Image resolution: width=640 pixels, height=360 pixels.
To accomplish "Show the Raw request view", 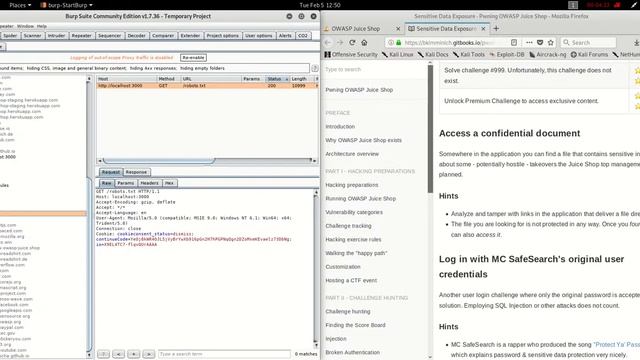I will [107, 183].
